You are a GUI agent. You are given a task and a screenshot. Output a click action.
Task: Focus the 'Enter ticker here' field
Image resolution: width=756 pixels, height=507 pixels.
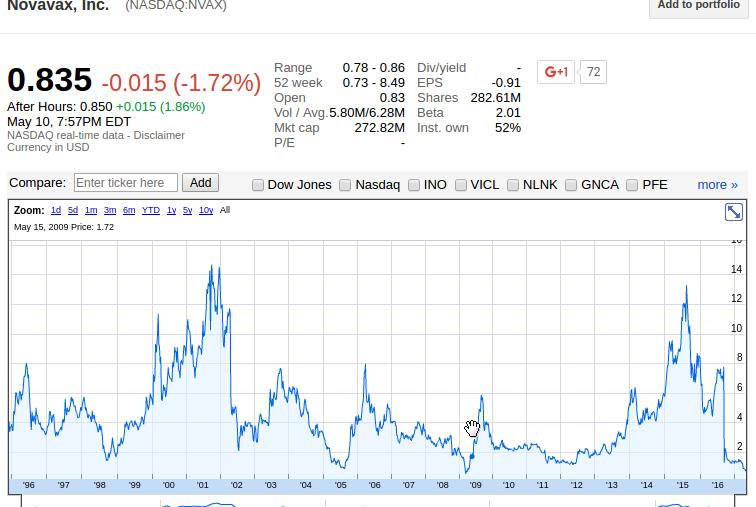point(126,183)
